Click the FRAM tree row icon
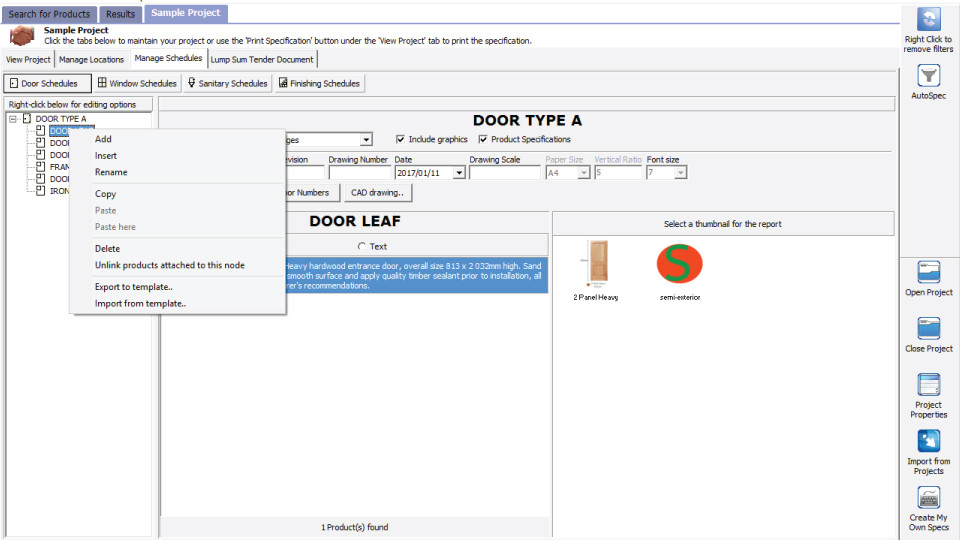Image resolution: width=960 pixels, height=540 pixels. [40, 167]
